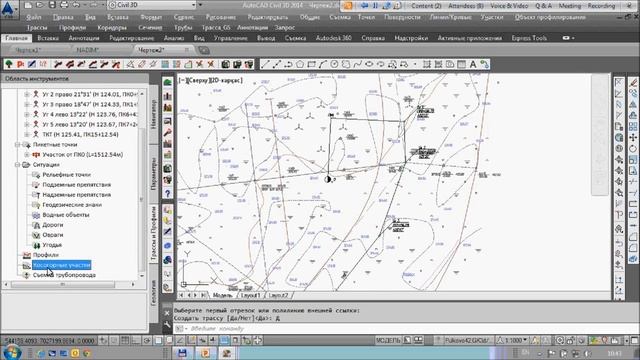Switch to the 'Навигатор' side tab
The height and width of the screenshot is (360, 640).
[154, 115]
